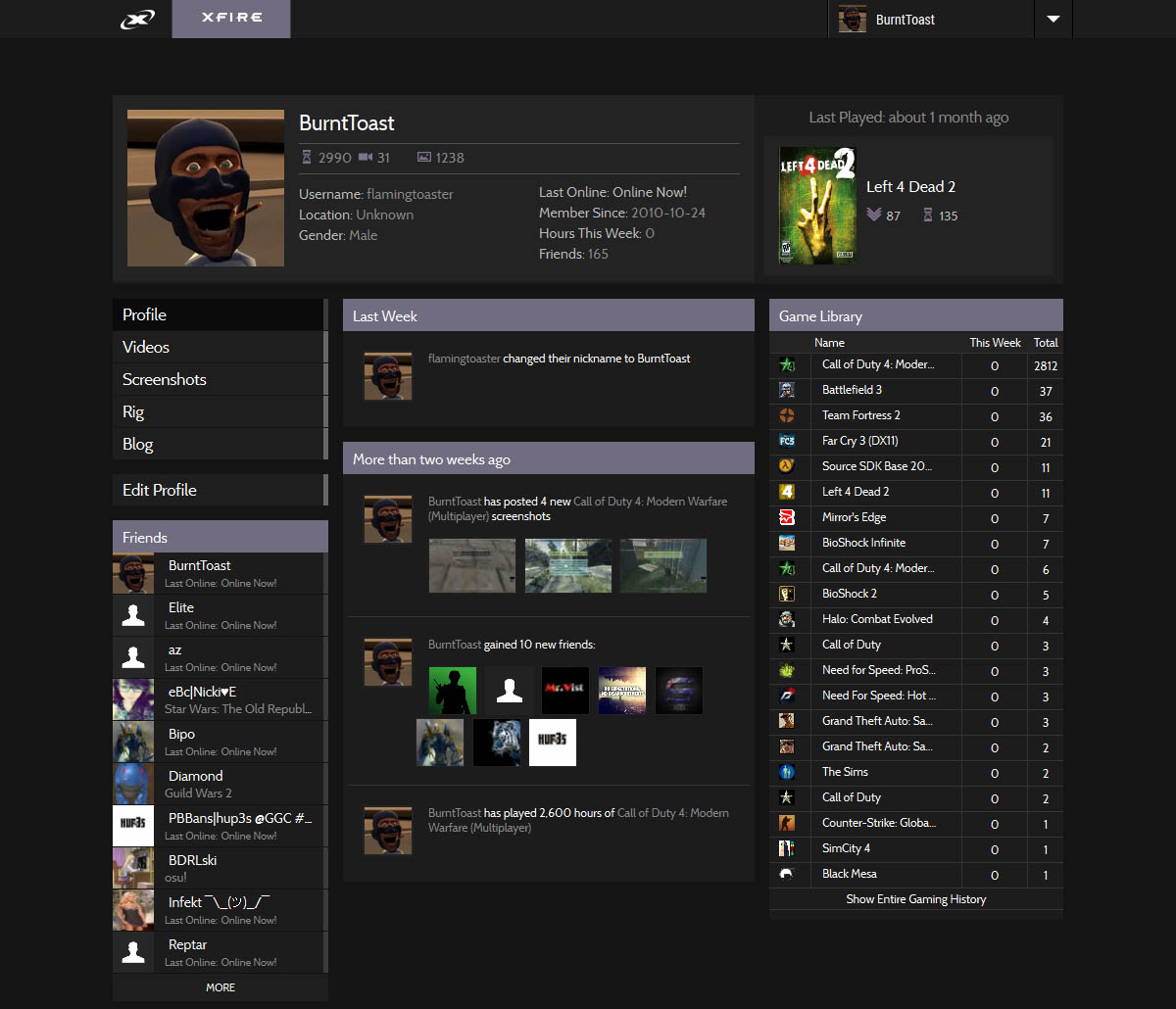Click the Team Fortress 2 game icon
1176x1009 pixels.
(x=787, y=415)
